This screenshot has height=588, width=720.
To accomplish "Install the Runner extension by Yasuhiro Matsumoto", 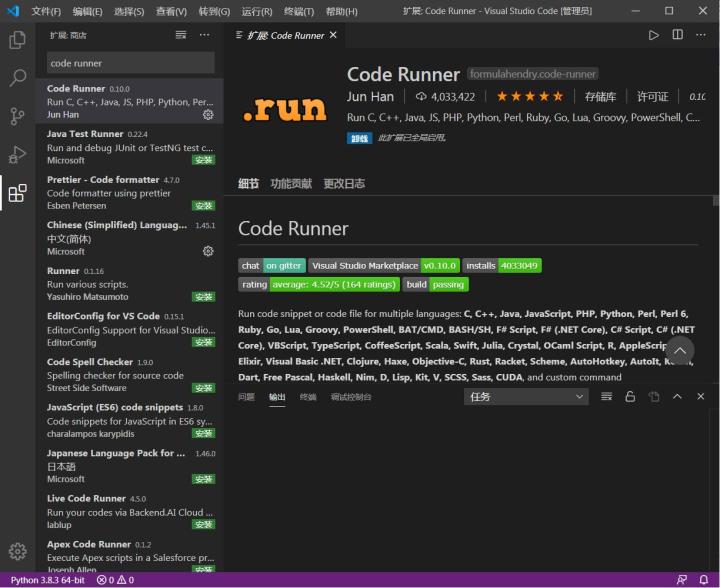I will 203,297.
